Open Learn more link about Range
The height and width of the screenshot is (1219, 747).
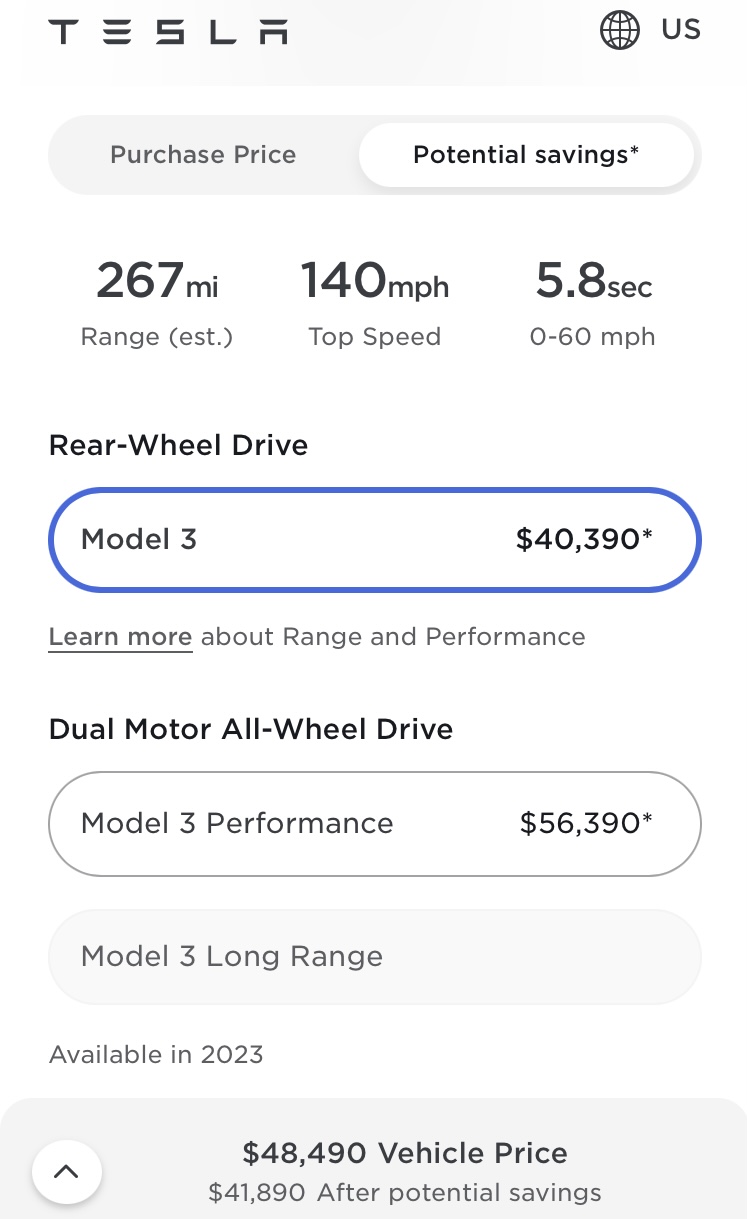coord(120,637)
